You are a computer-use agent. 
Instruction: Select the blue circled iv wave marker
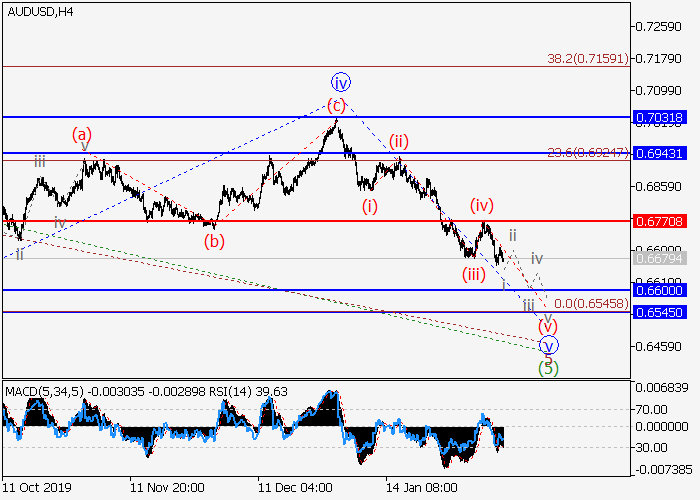pyautogui.click(x=341, y=82)
